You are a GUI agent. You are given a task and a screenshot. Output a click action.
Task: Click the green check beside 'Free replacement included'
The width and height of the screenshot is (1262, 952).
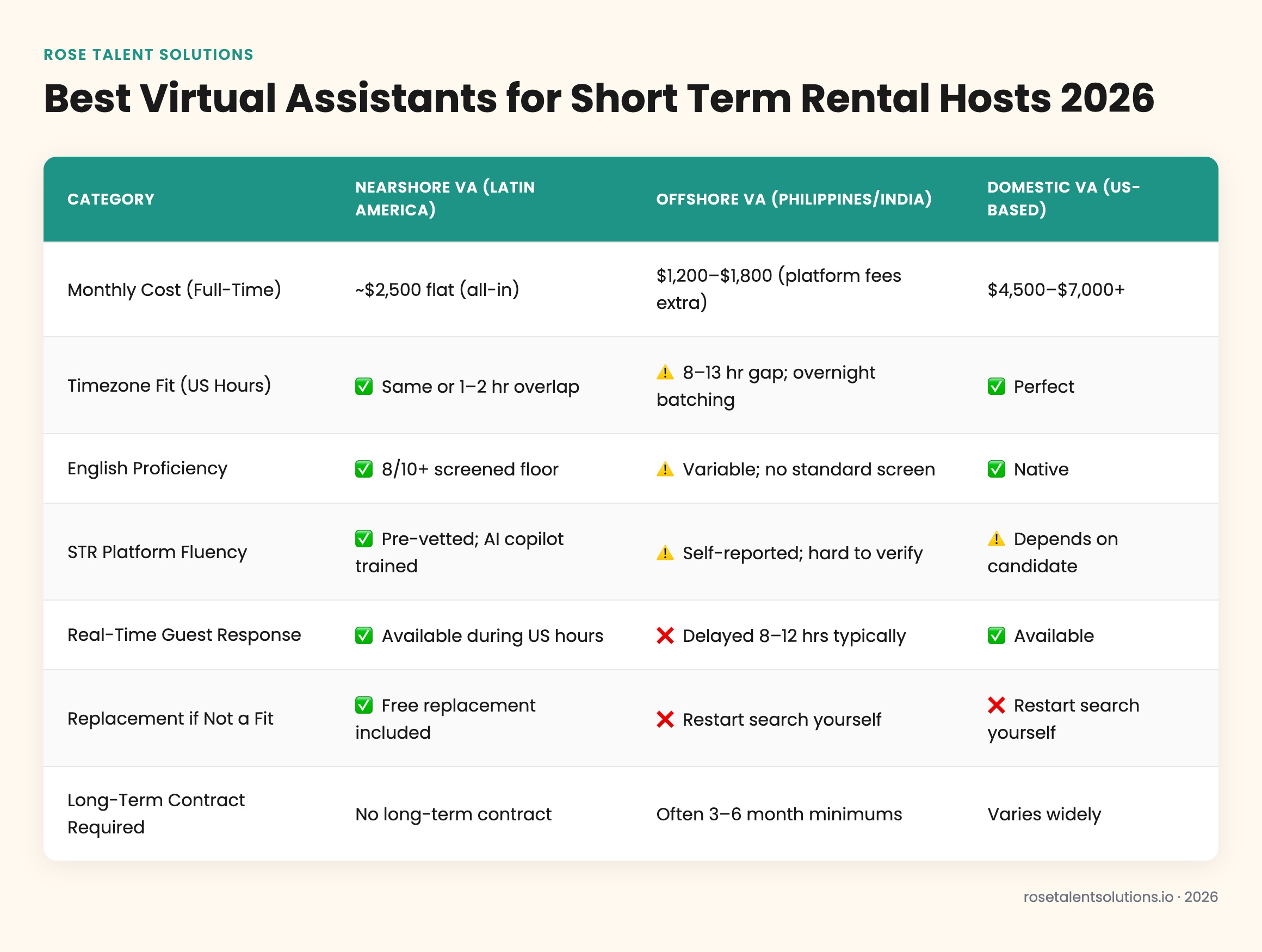pyautogui.click(x=364, y=706)
